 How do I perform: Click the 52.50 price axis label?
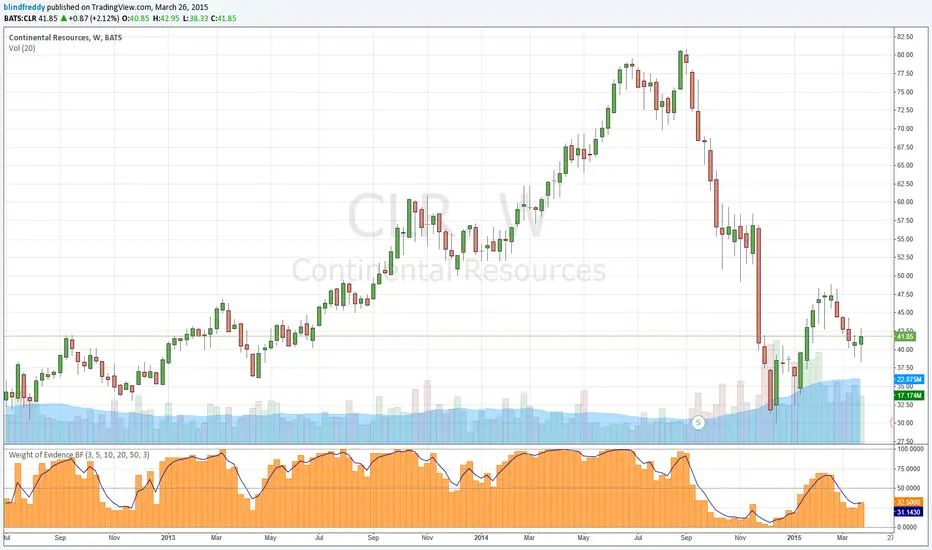pos(905,257)
